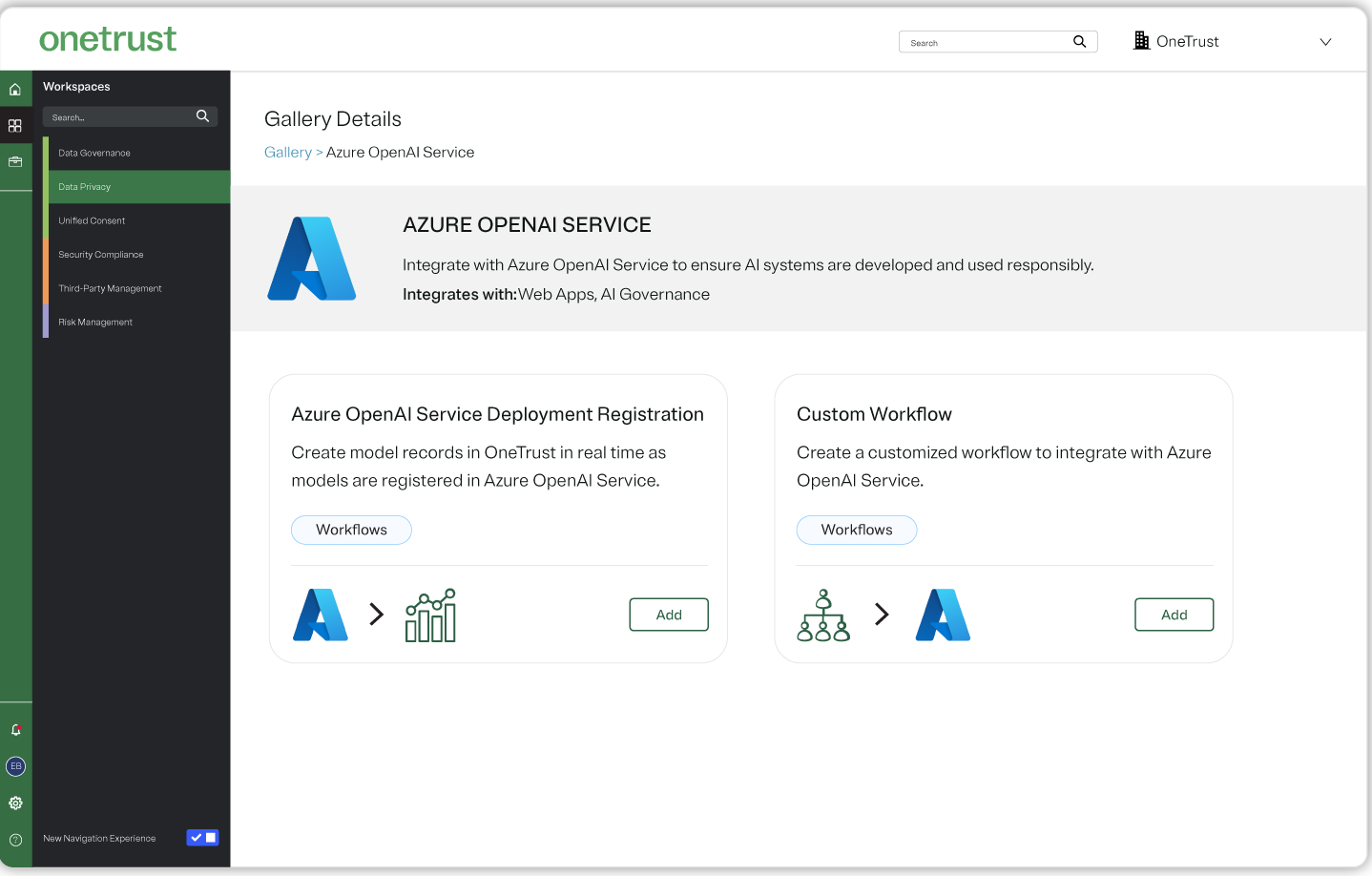Open the notifications bell at bottom left
This screenshot has width=1372, height=876.
(x=15, y=729)
